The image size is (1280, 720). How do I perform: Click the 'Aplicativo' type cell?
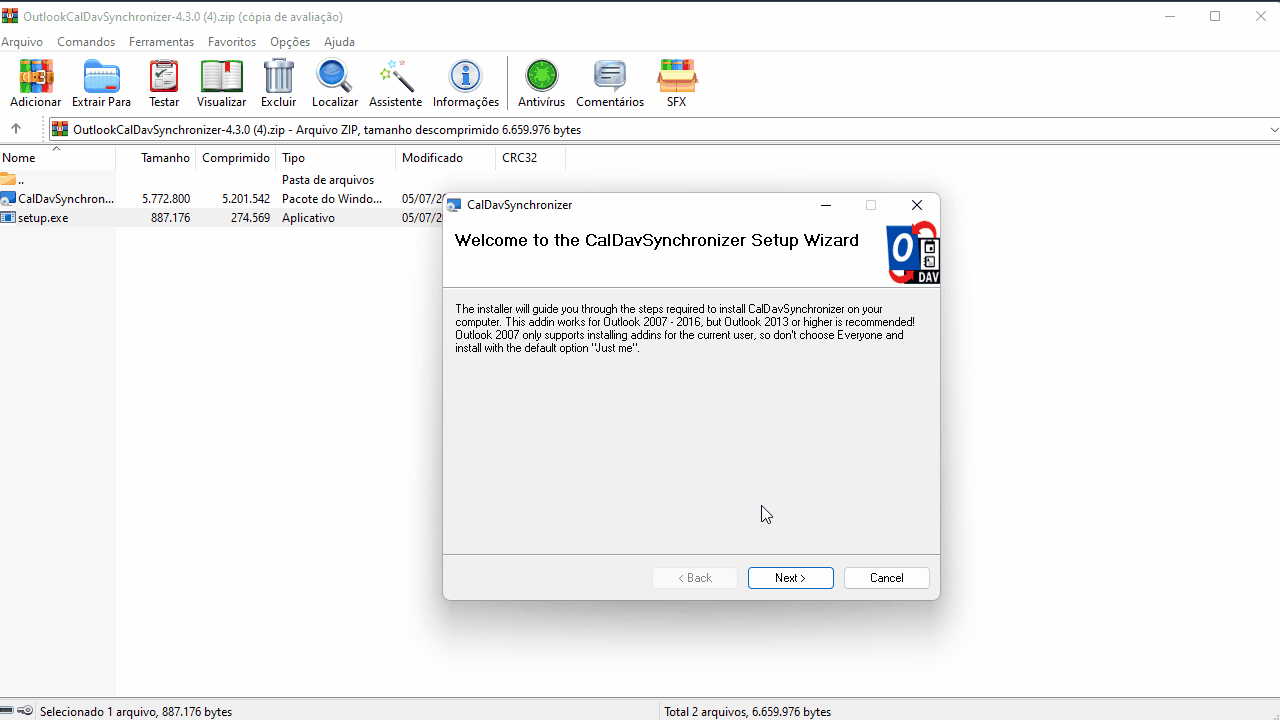click(x=308, y=217)
